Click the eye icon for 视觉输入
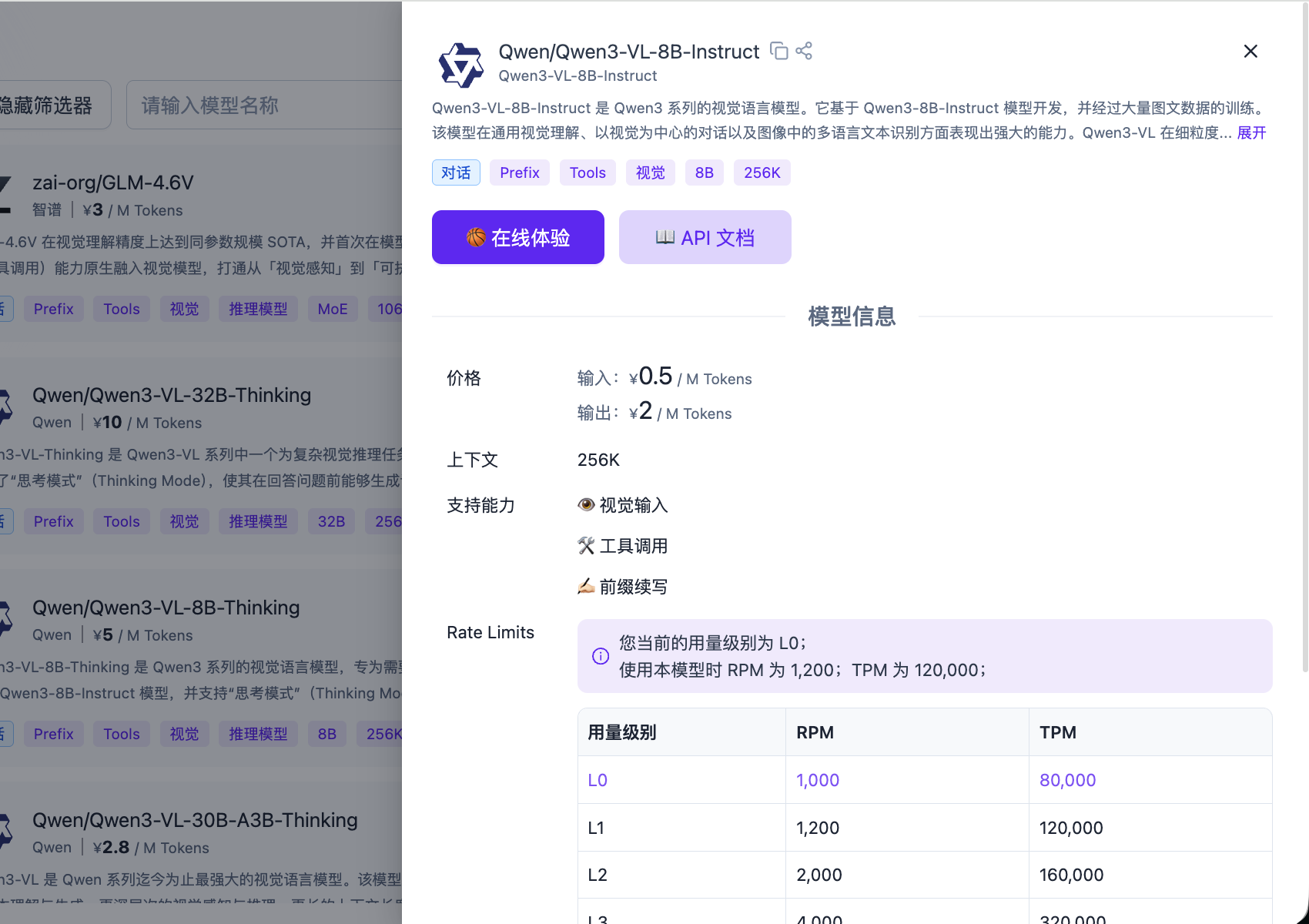 pyautogui.click(x=586, y=504)
